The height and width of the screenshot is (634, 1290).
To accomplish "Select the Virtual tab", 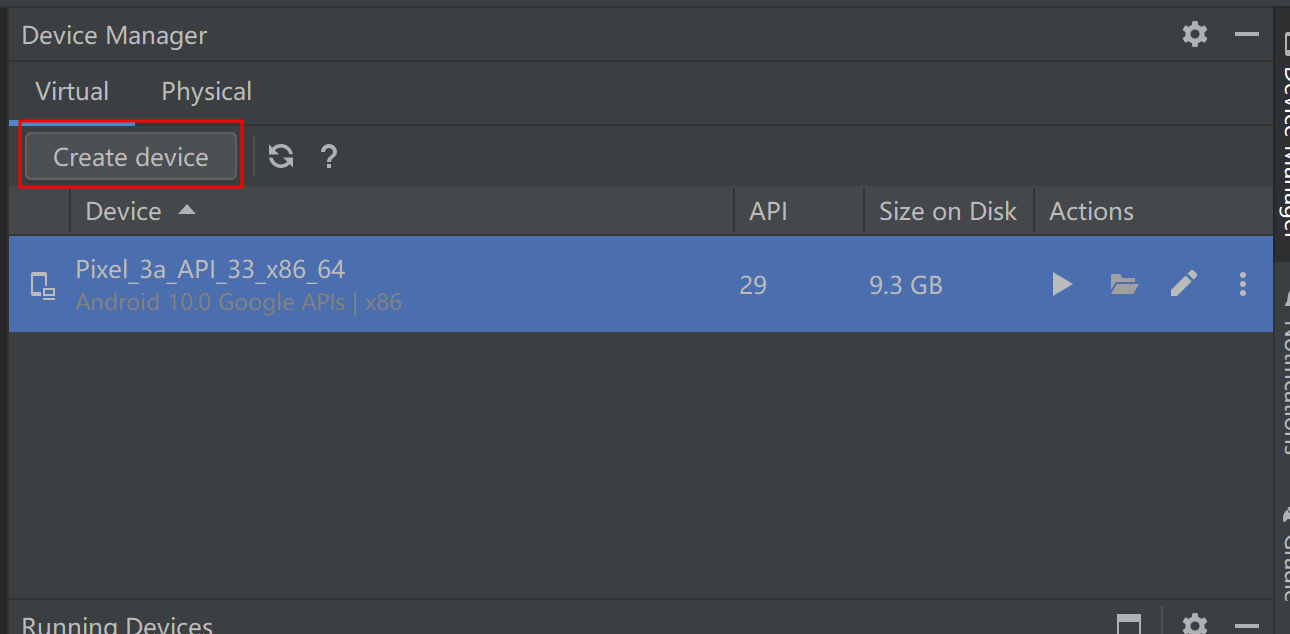I will pyautogui.click(x=72, y=91).
